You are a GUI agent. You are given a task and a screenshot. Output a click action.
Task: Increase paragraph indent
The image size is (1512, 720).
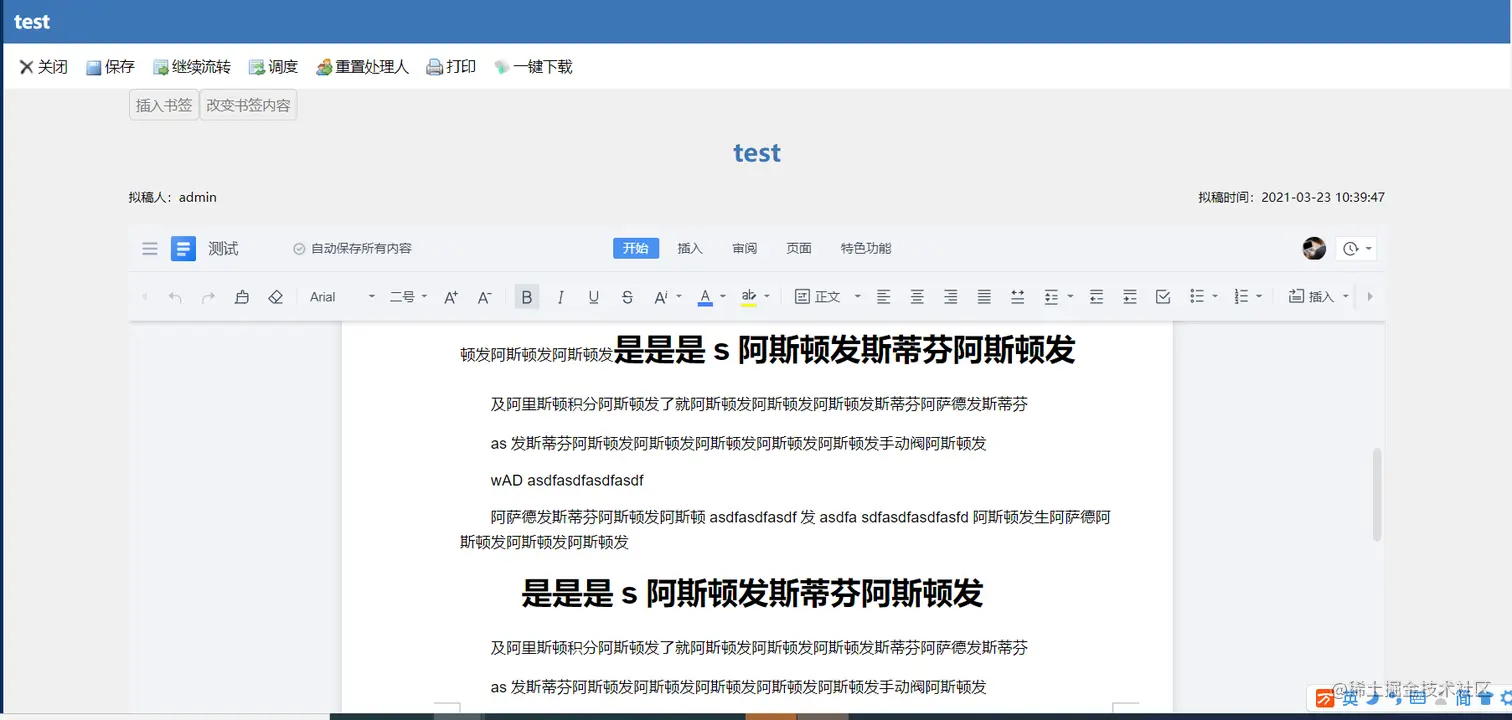pyautogui.click(x=1130, y=297)
